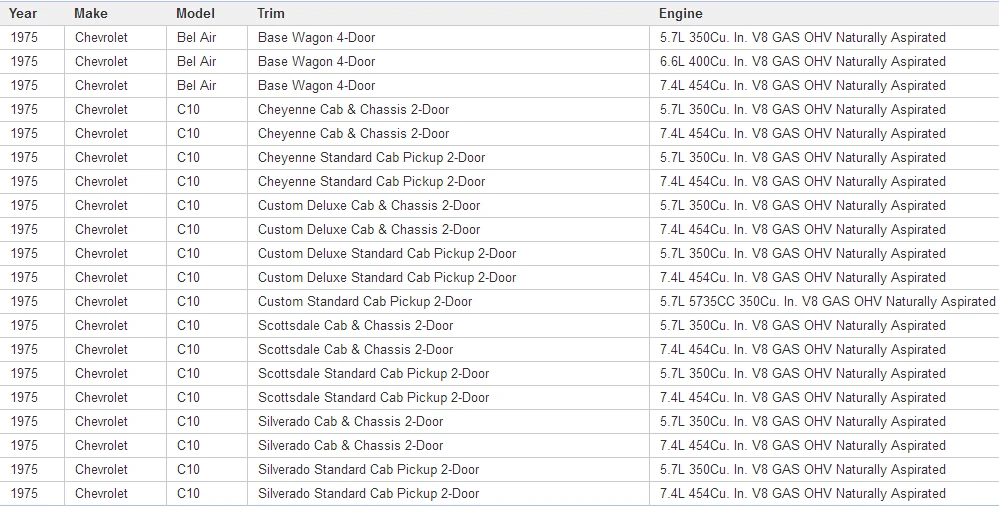Click Silverado Standard Cab Pickup trim in 7.4L row
The height and width of the screenshot is (507, 999).
pos(449,494)
